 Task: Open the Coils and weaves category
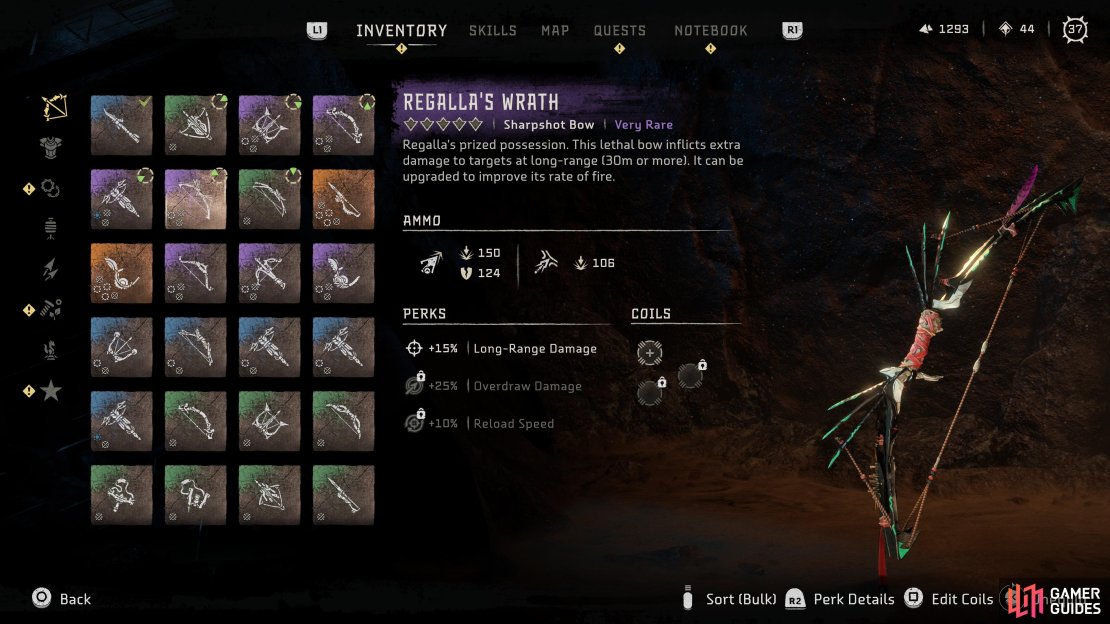coord(50,188)
